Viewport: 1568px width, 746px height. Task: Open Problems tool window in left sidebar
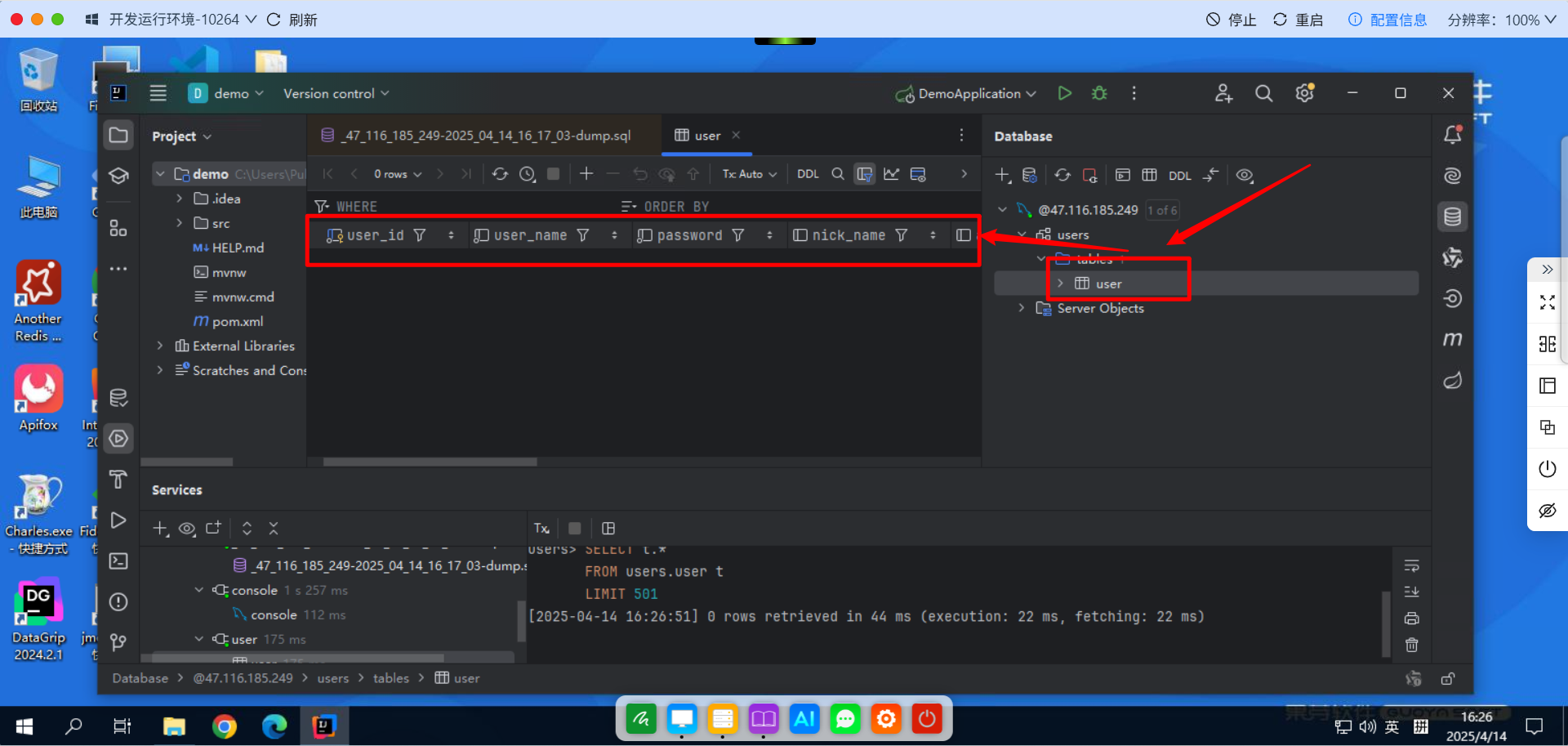point(118,602)
